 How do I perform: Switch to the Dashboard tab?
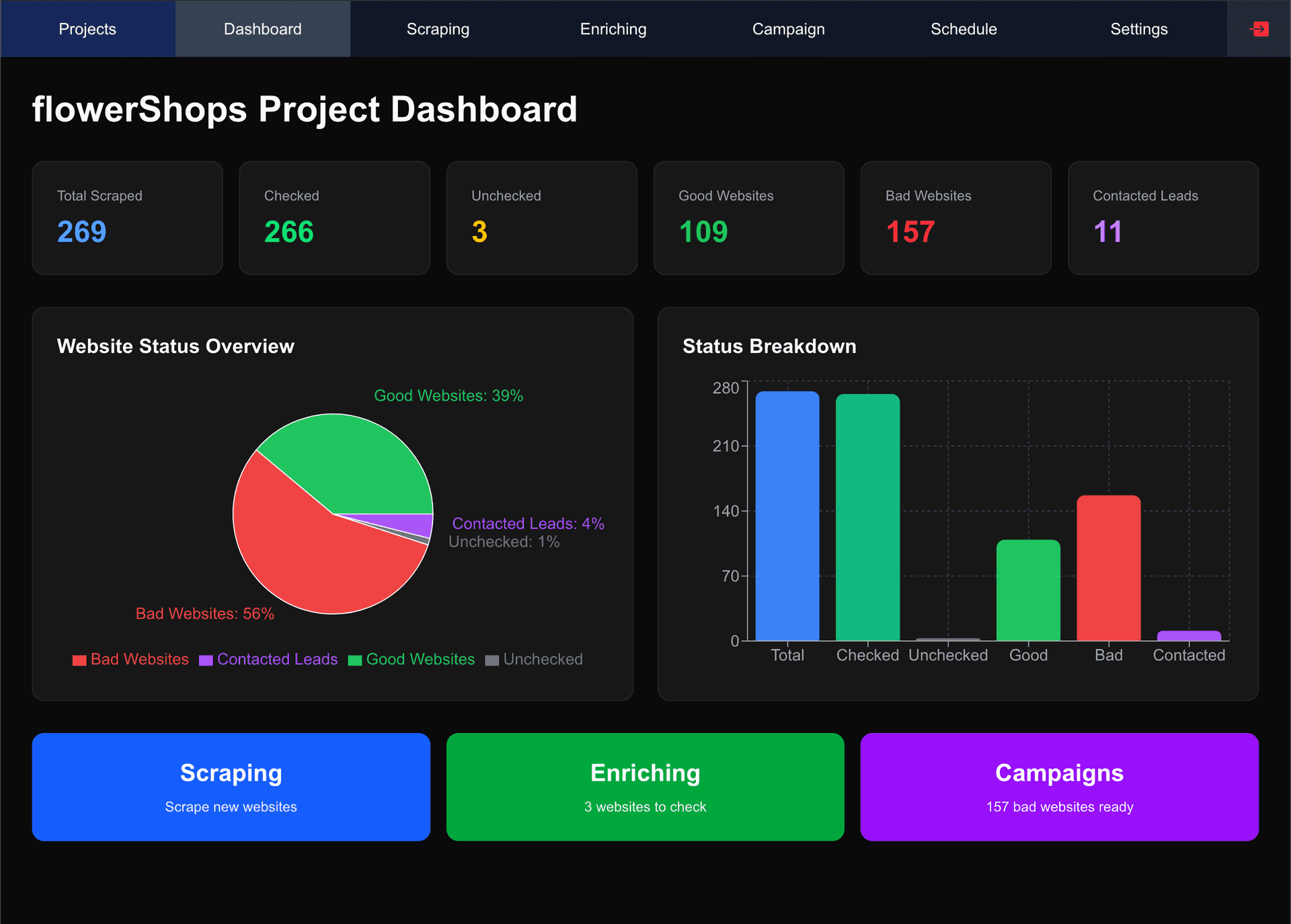point(262,29)
